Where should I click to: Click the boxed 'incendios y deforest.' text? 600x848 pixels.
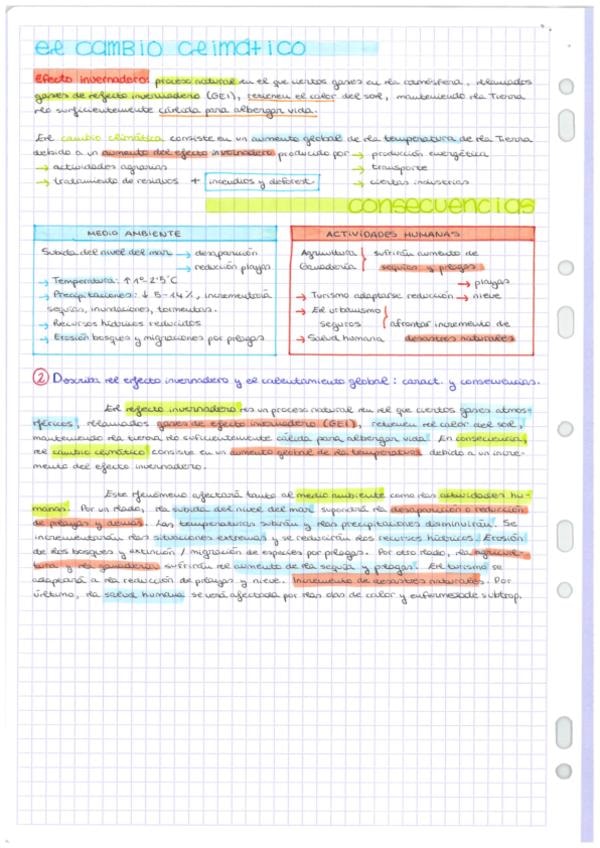click(262, 182)
